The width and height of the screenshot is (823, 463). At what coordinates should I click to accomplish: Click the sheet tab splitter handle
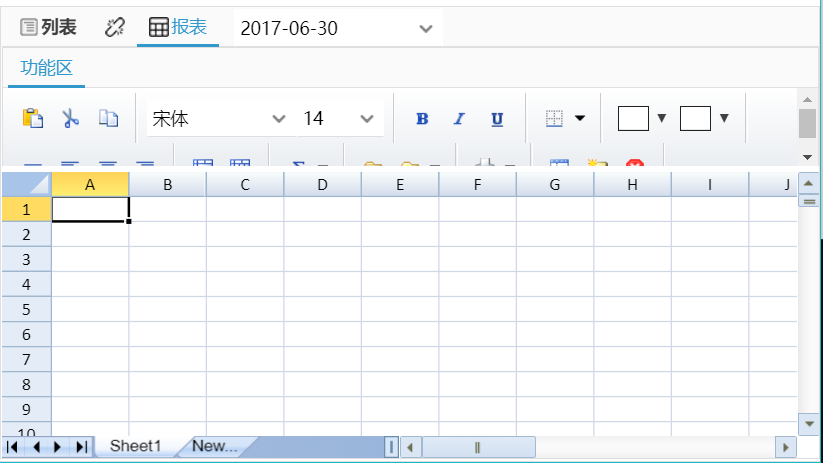392,447
